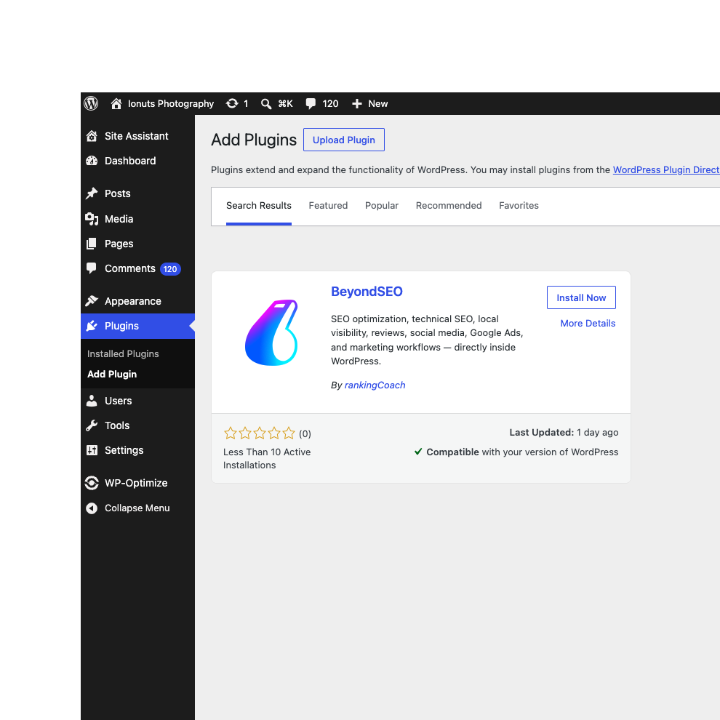Switch to the Favorites tab

[x=519, y=206]
